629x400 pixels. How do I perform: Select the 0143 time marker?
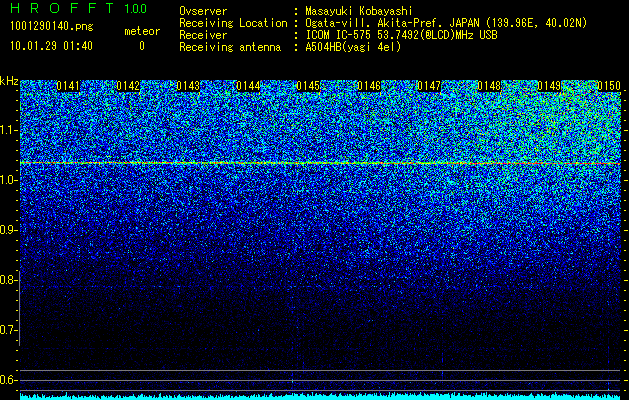point(188,86)
